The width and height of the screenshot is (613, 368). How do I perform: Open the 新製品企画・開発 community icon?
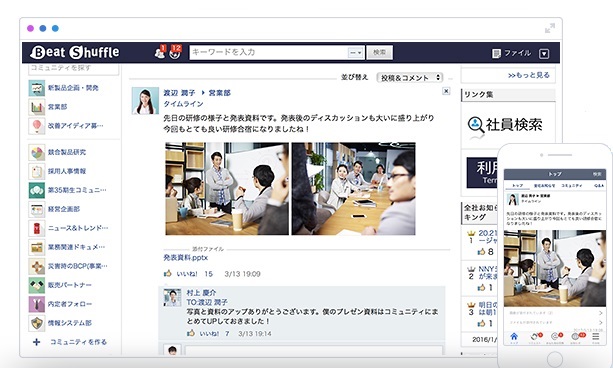point(37,88)
